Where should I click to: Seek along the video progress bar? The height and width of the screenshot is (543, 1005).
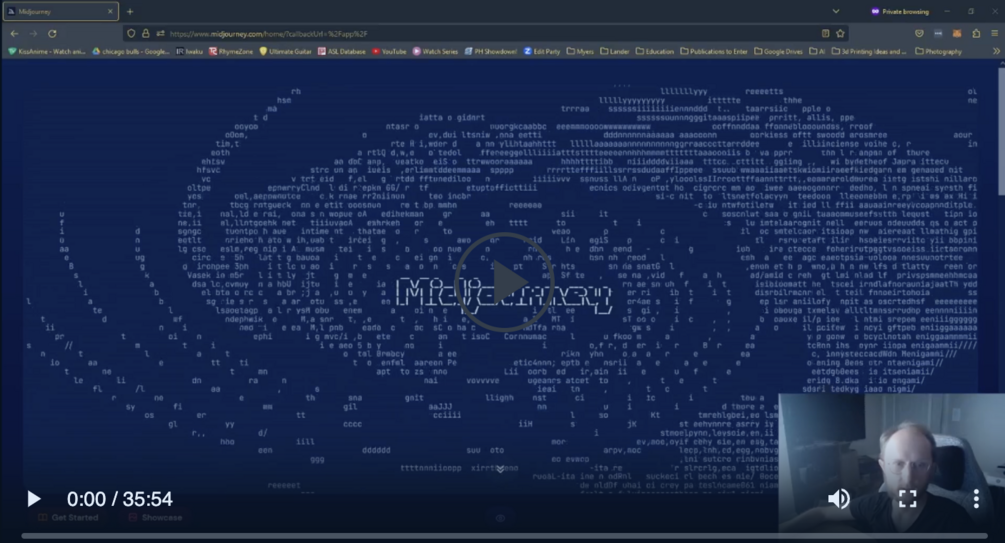click(504, 535)
